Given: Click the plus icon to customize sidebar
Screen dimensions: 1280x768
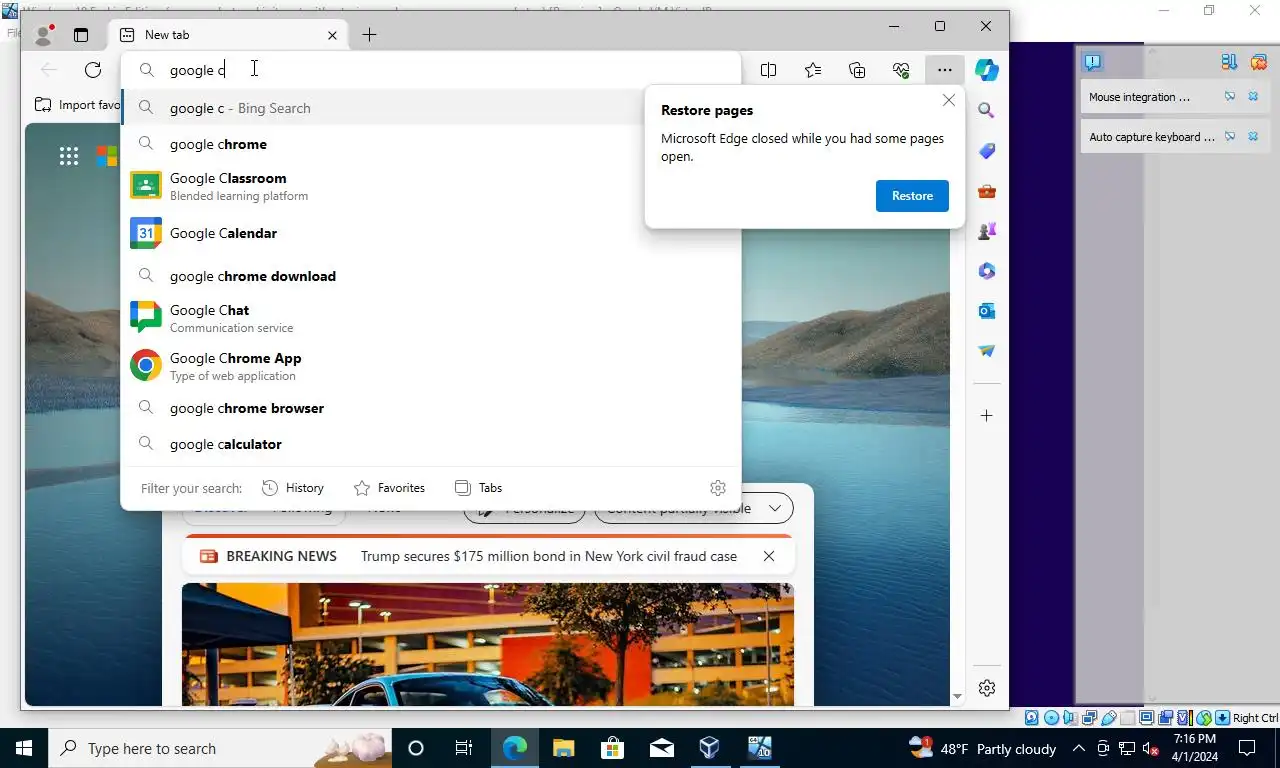Looking at the screenshot, I should [987, 415].
